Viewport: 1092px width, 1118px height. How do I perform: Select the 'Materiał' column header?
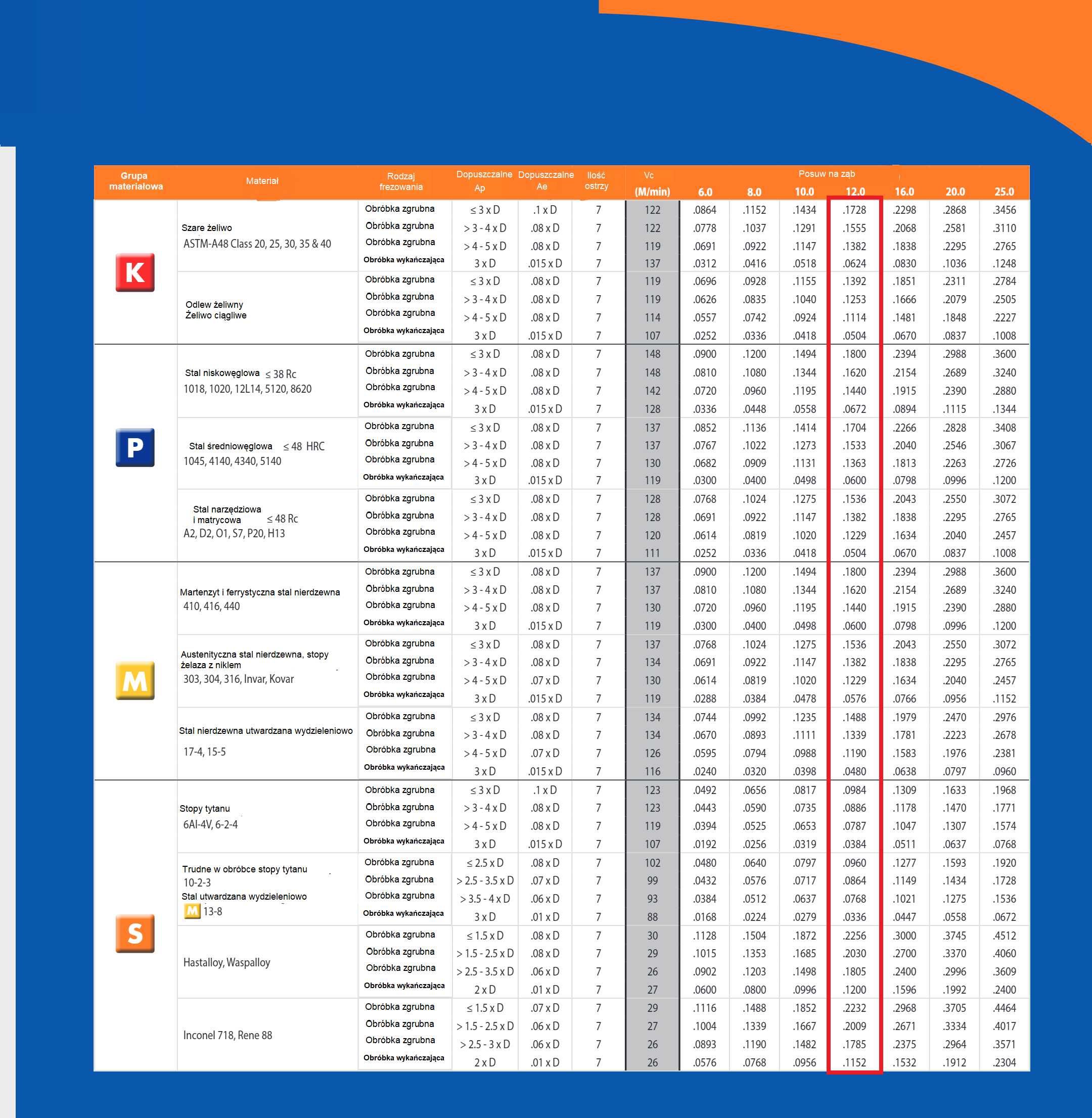click(x=262, y=180)
